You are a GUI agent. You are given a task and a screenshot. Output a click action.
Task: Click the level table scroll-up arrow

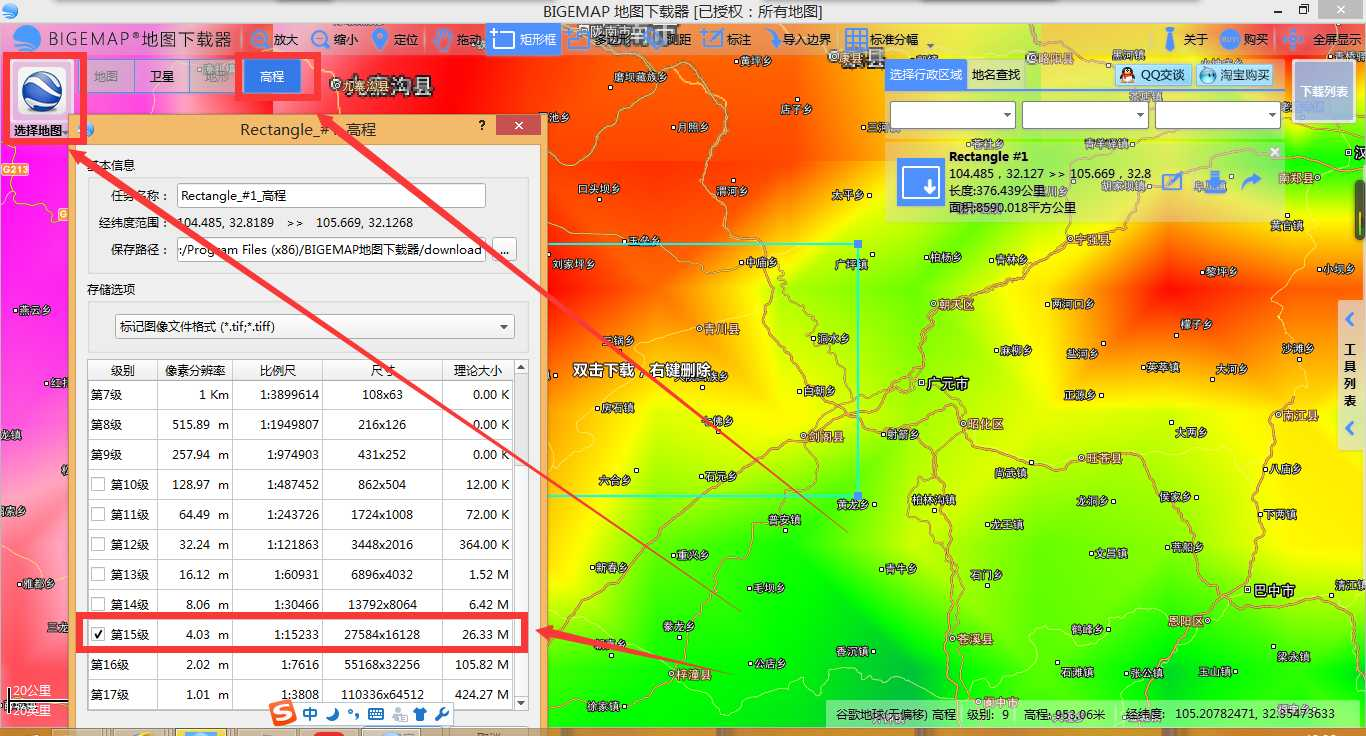pos(521,368)
